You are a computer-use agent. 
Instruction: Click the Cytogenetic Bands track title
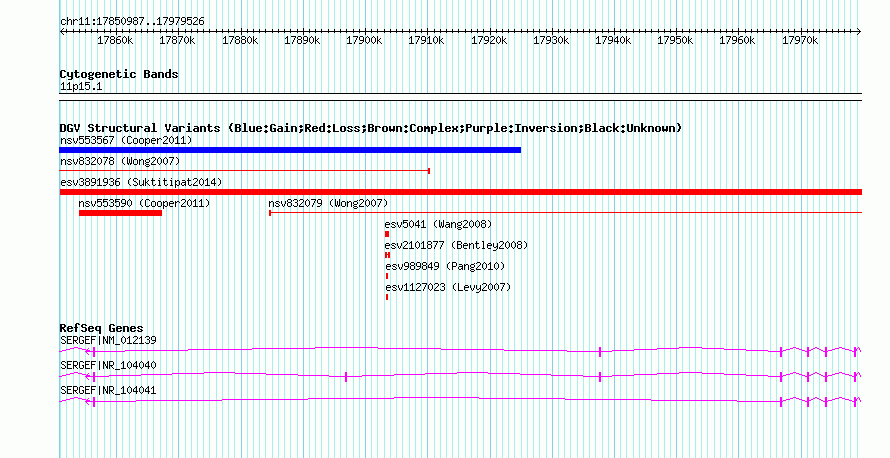(x=119, y=74)
